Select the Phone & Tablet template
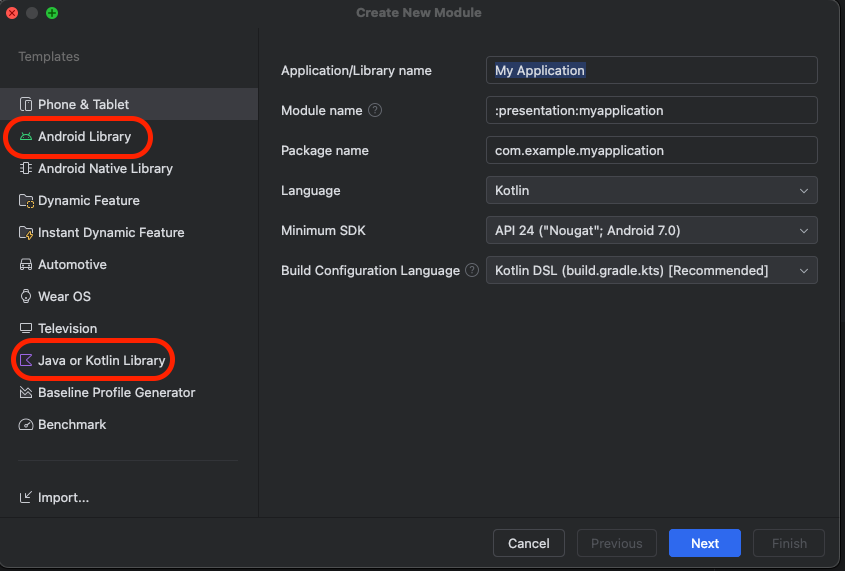This screenshot has height=571, width=845. [129, 104]
